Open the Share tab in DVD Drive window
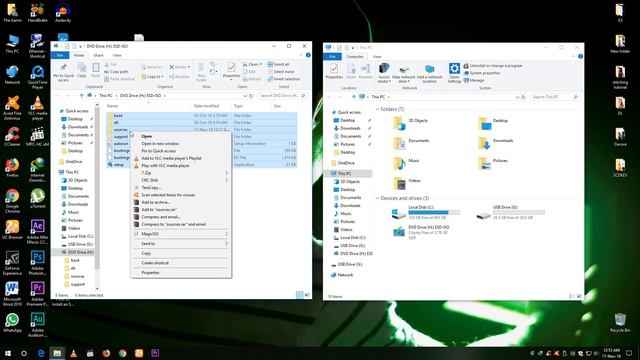Image resolution: width=640 pixels, height=360 pixels. click(x=98, y=55)
